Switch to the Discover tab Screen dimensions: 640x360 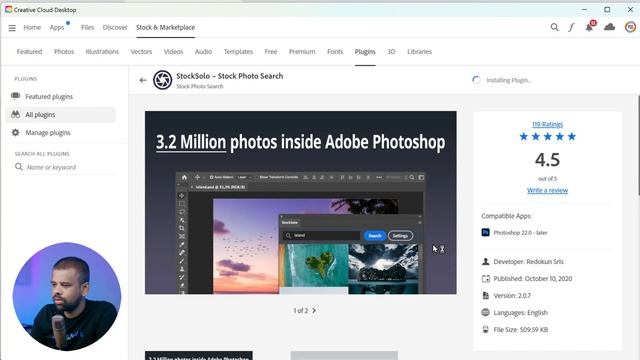[115, 27]
